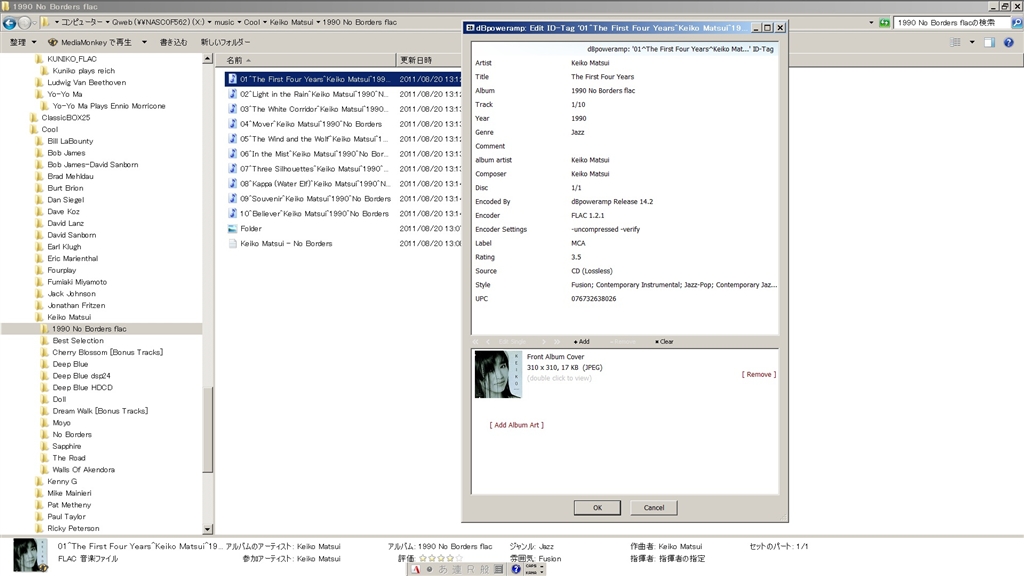Click the Label value MCA
The image size is (1024, 576).
(x=578, y=244)
